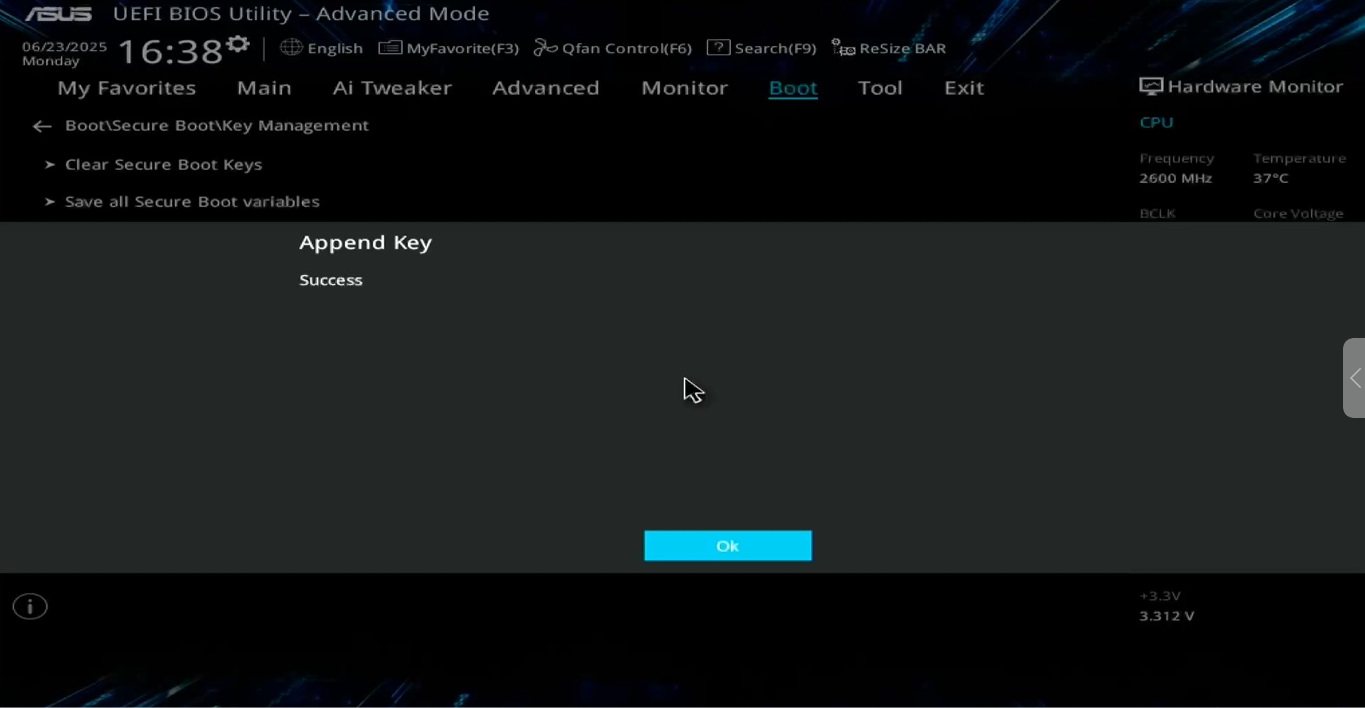Open the Advanced tab

tap(546, 88)
